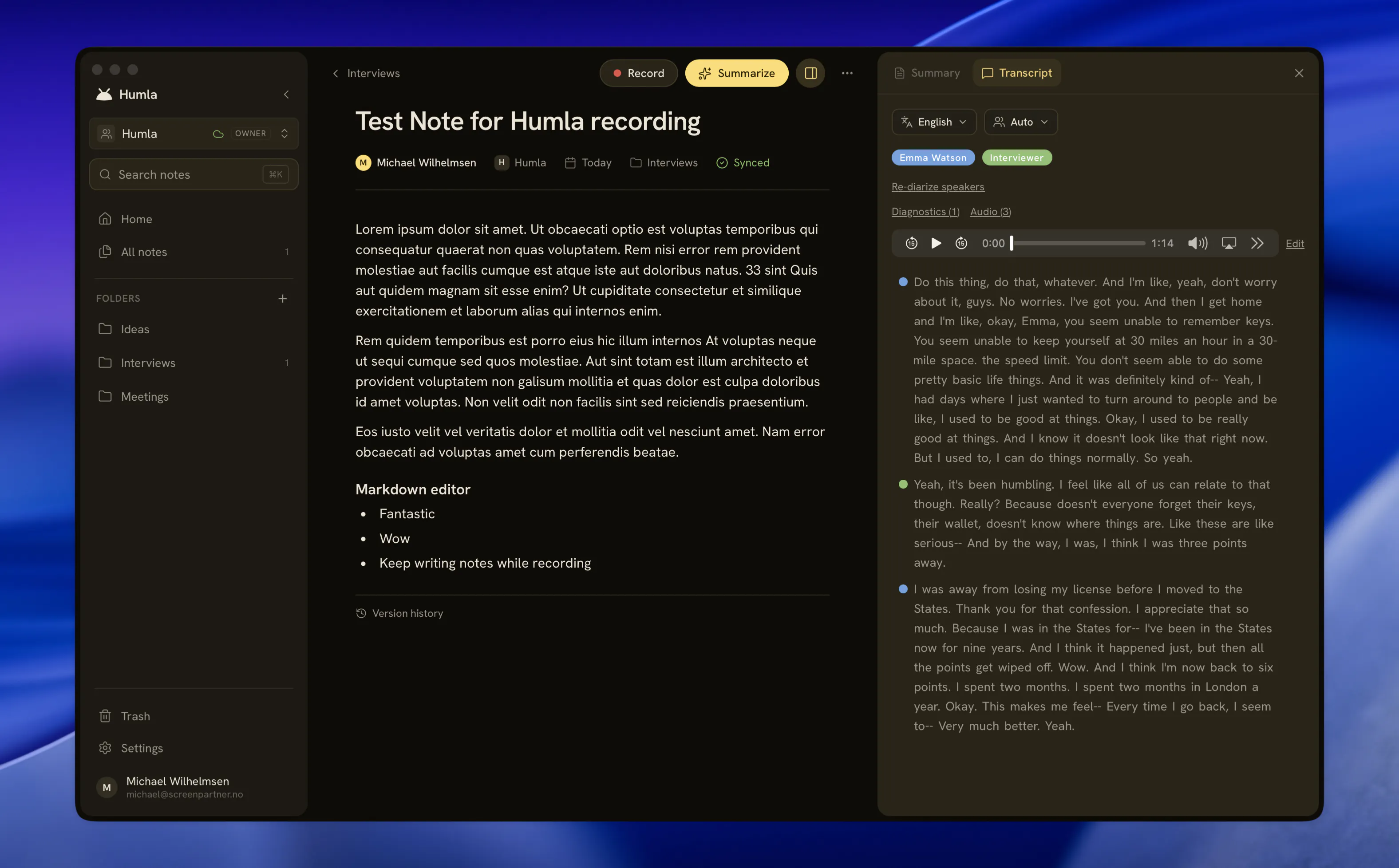Click Re-diarize speakers link
The height and width of the screenshot is (868, 1399).
(937, 186)
